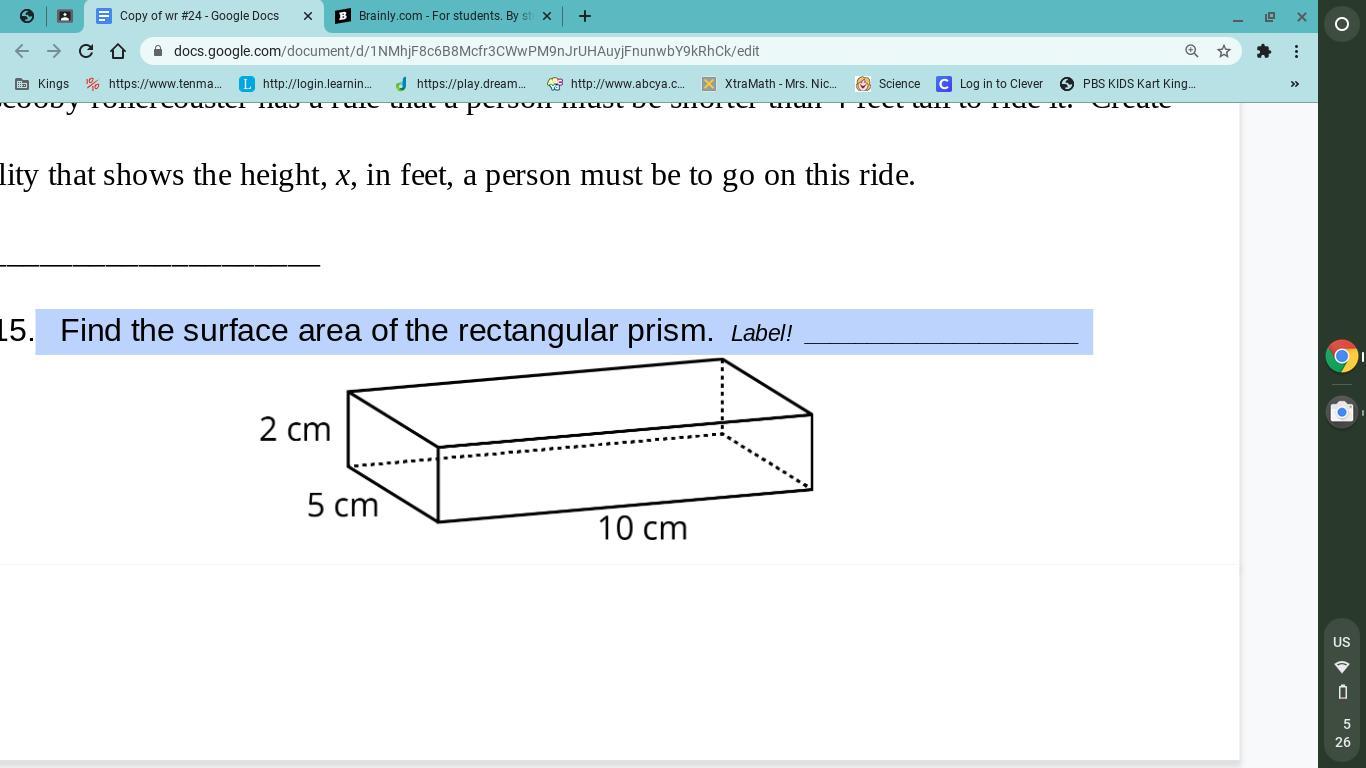The height and width of the screenshot is (768, 1366).
Task: Click the zoom magnifier in address bar
Action: [1191, 51]
